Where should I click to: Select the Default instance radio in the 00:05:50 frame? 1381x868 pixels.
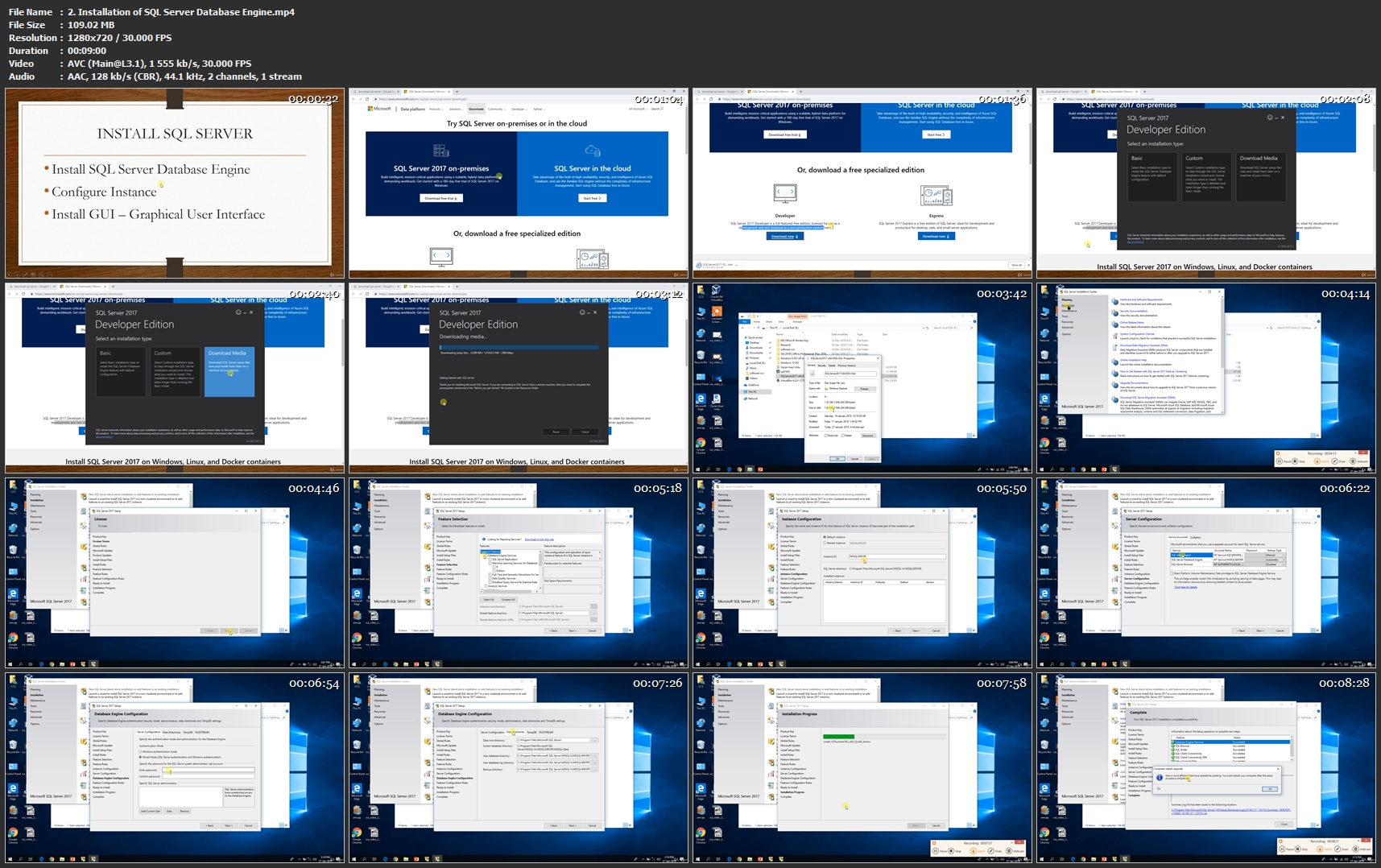pos(825,537)
